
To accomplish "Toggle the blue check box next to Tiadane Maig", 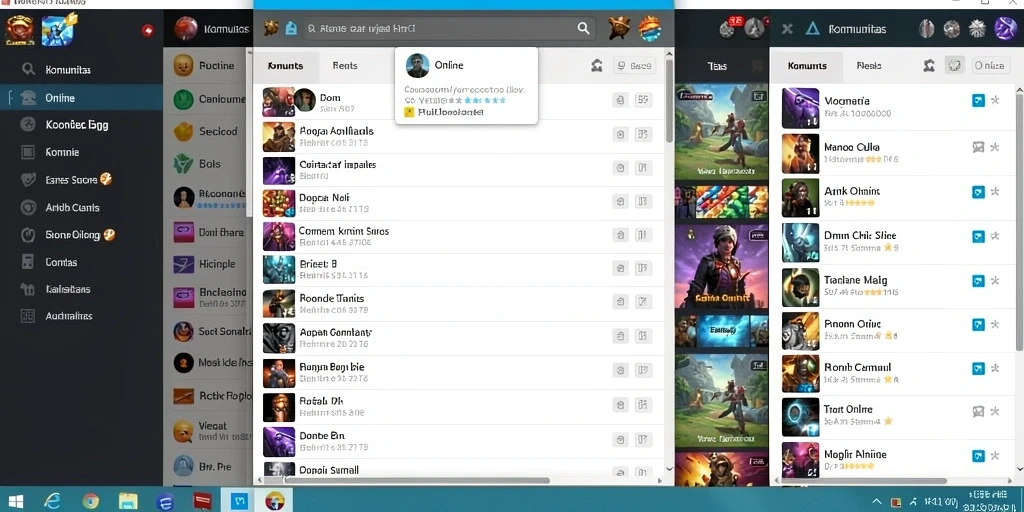I will tap(978, 281).
